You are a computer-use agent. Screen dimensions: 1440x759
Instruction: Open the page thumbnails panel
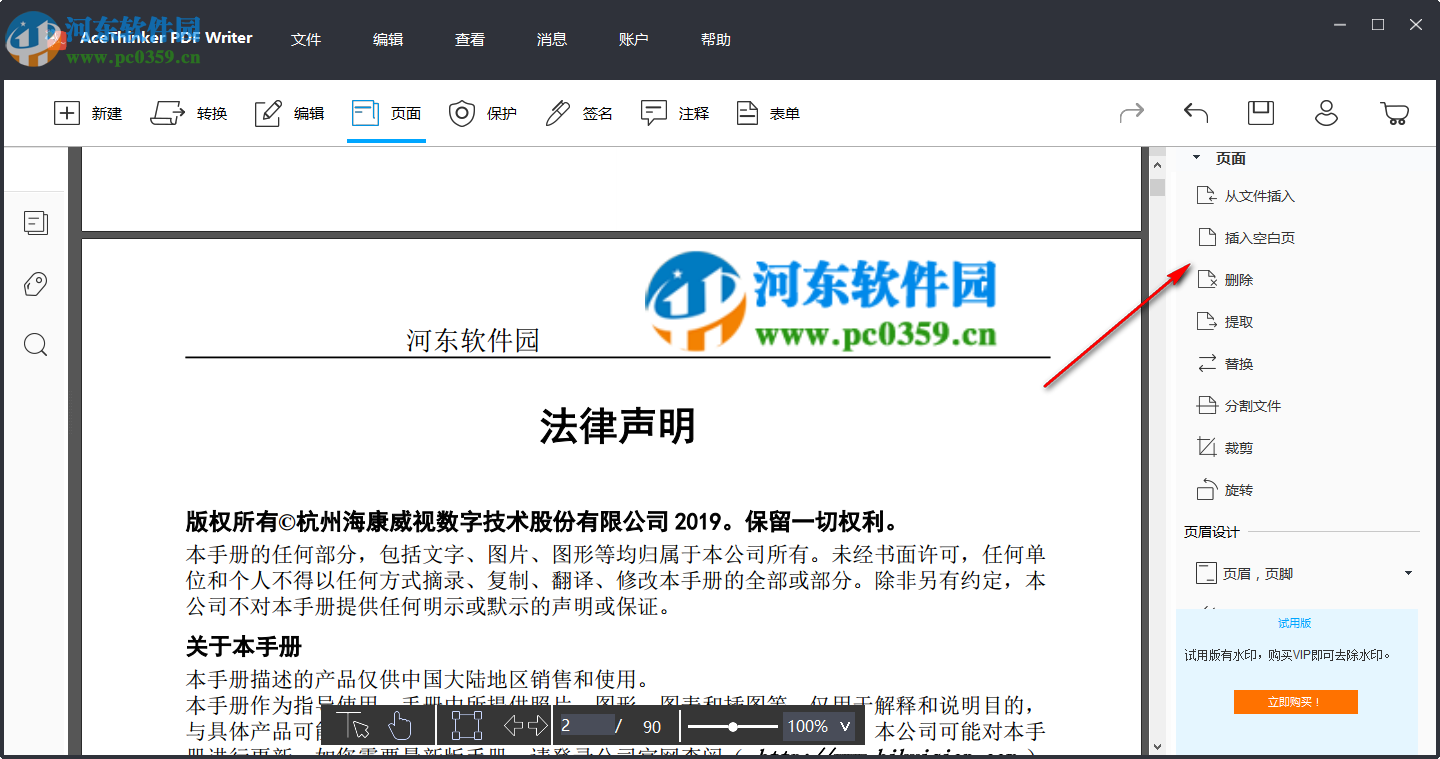(36, 223)
